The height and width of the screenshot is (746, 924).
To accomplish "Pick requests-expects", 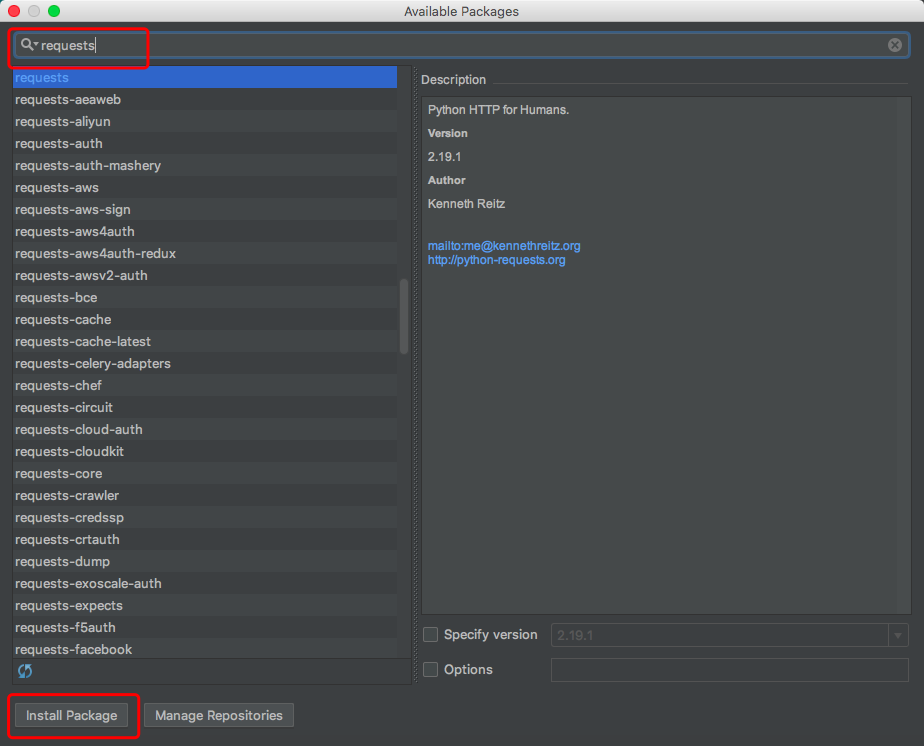I will 204,605.
